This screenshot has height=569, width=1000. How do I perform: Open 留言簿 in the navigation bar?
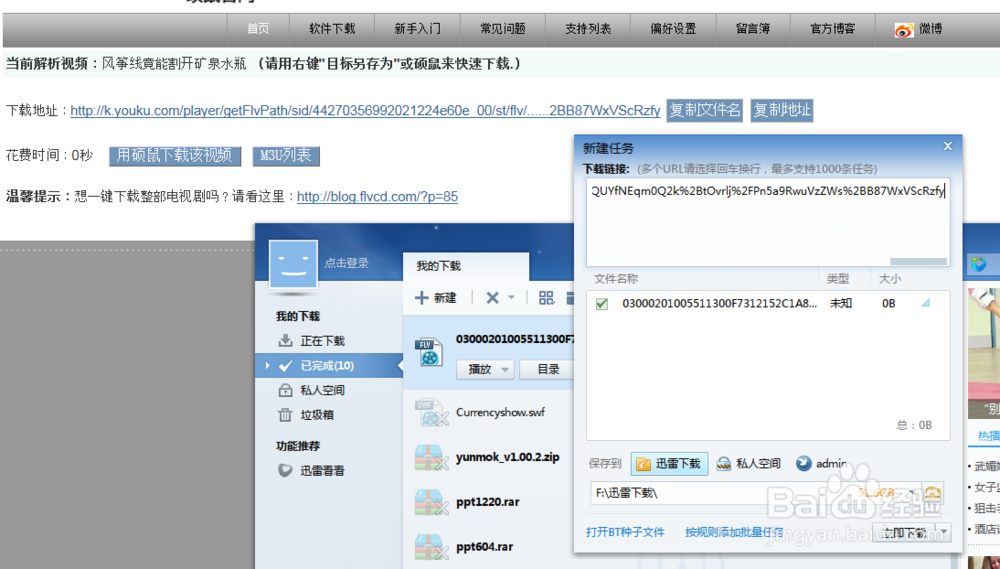(753, 29)
